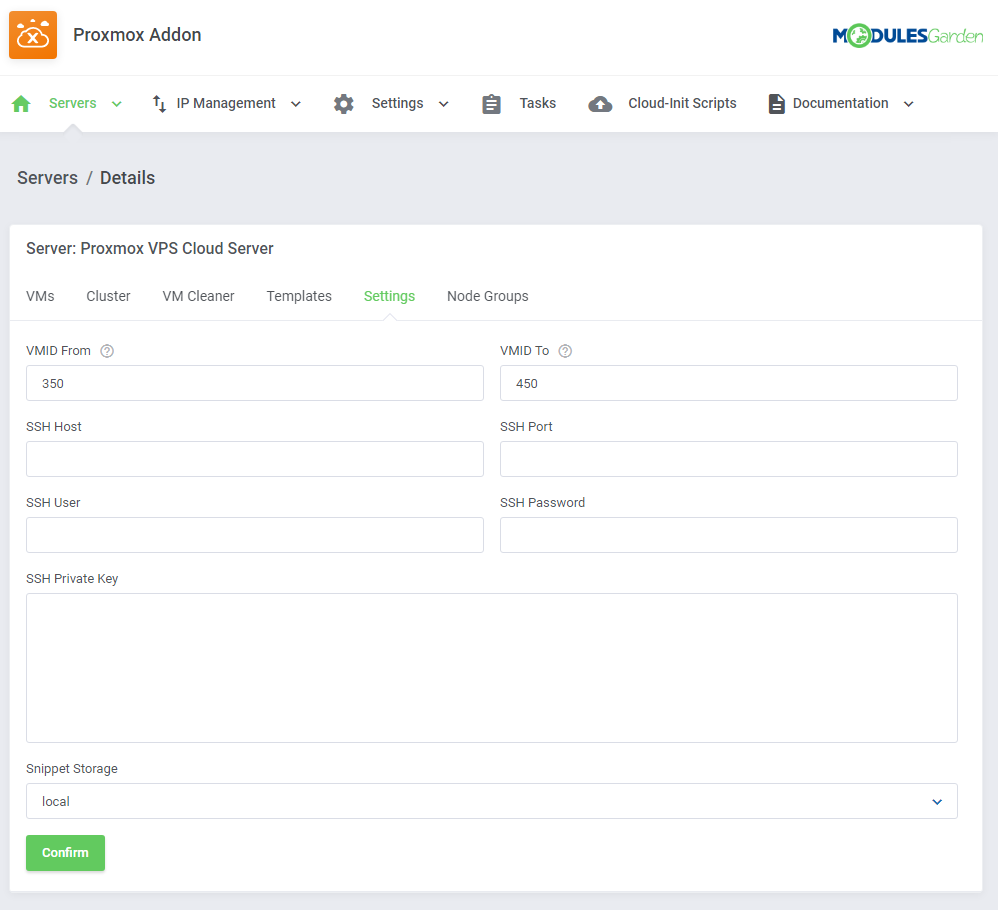Open the Servers menu
This screenshot has width=998, height=910.
click(x=73, y=103)
